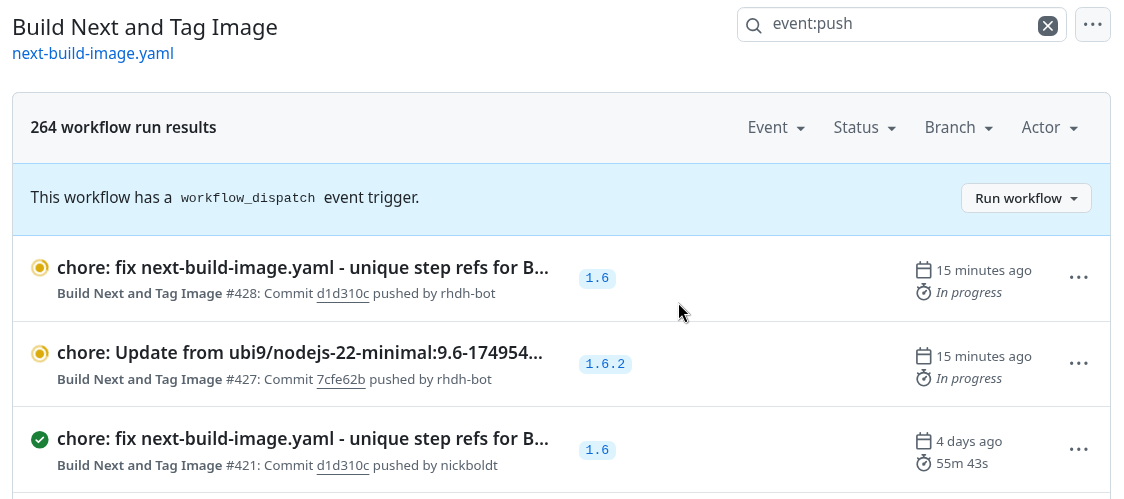Open the three-dot menu for run #421

pyautogui.click(x=1078, y=450)
